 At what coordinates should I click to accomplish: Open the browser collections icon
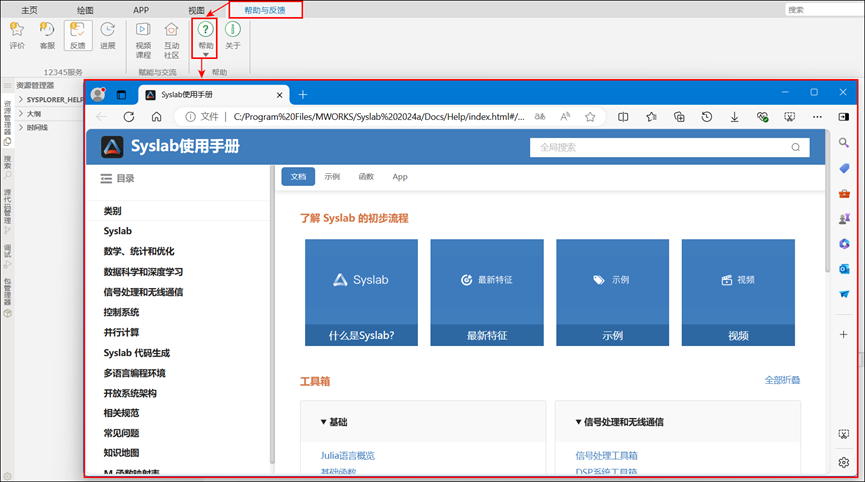[x=679, y=117]
